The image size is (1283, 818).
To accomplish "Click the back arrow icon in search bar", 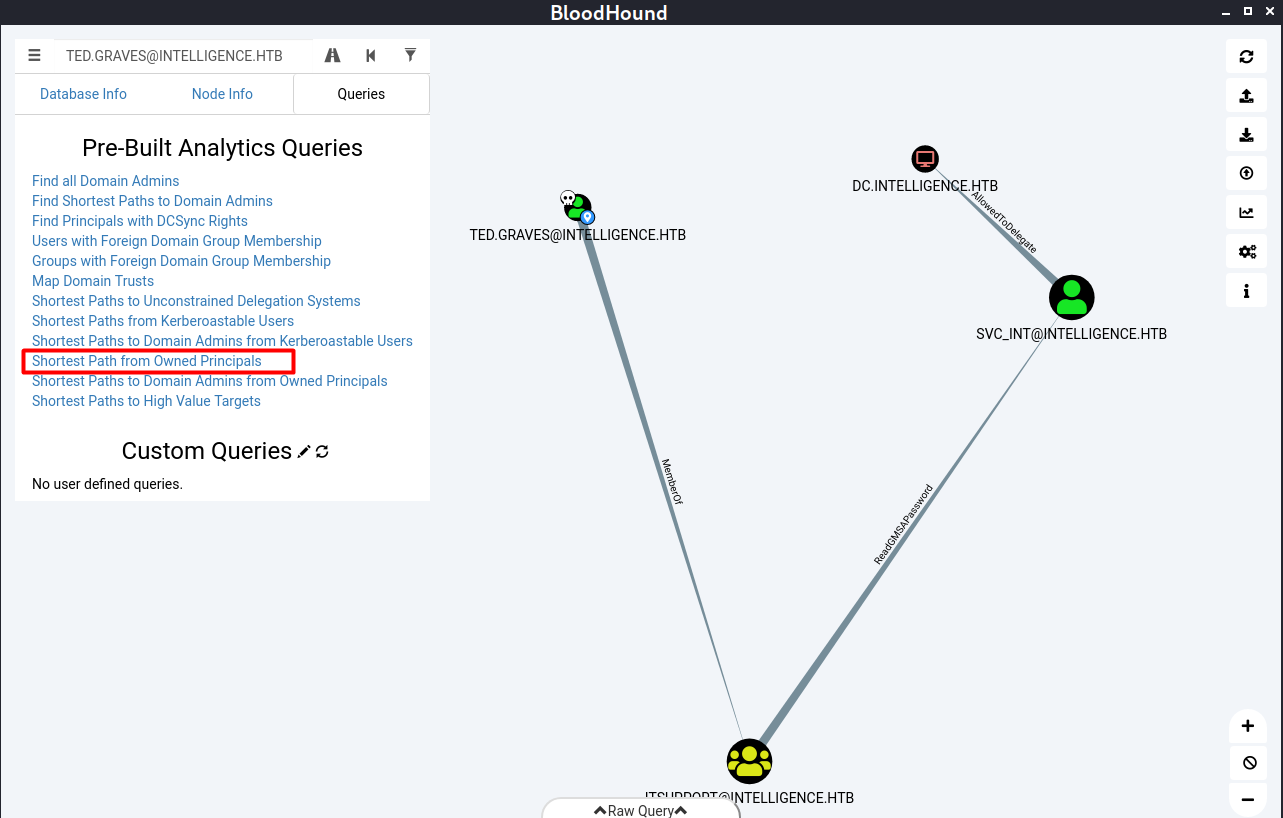I will 371,56.
